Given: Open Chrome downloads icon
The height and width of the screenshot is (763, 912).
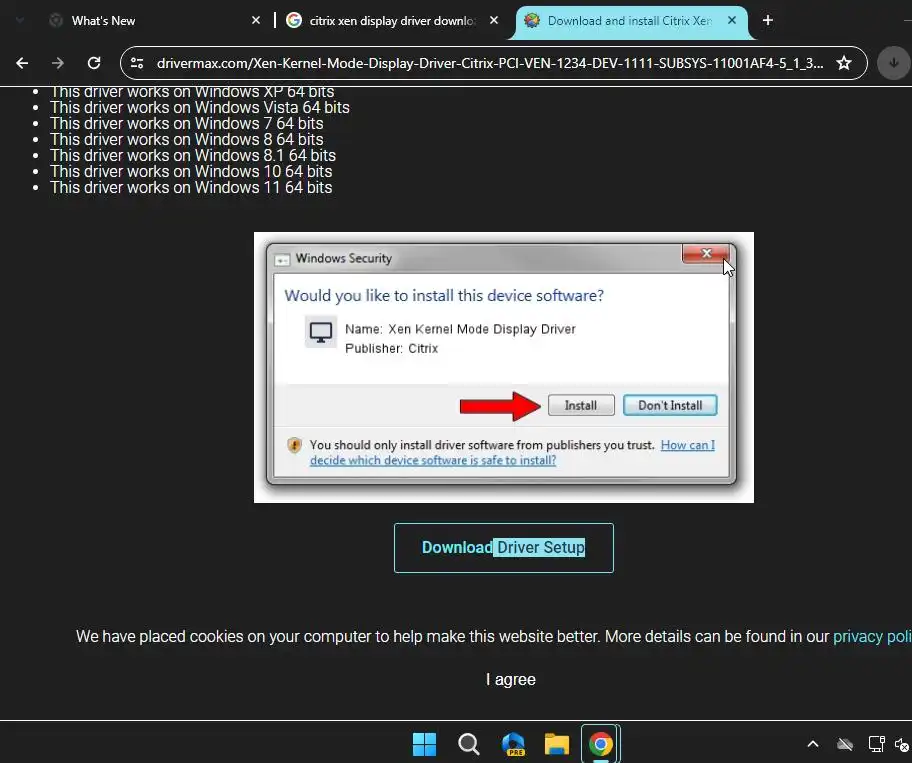Looking at the screenshot, I should [x=893, y=63].
